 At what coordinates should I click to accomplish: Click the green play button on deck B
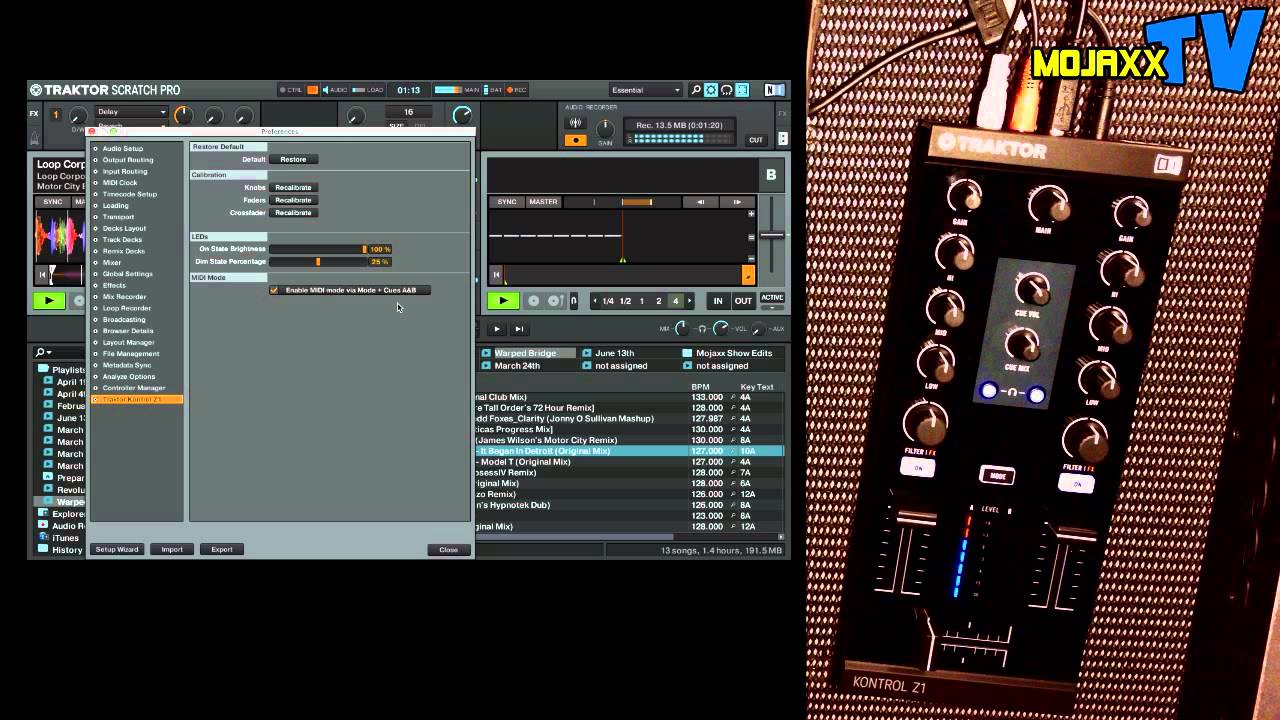tap(503, 301)
